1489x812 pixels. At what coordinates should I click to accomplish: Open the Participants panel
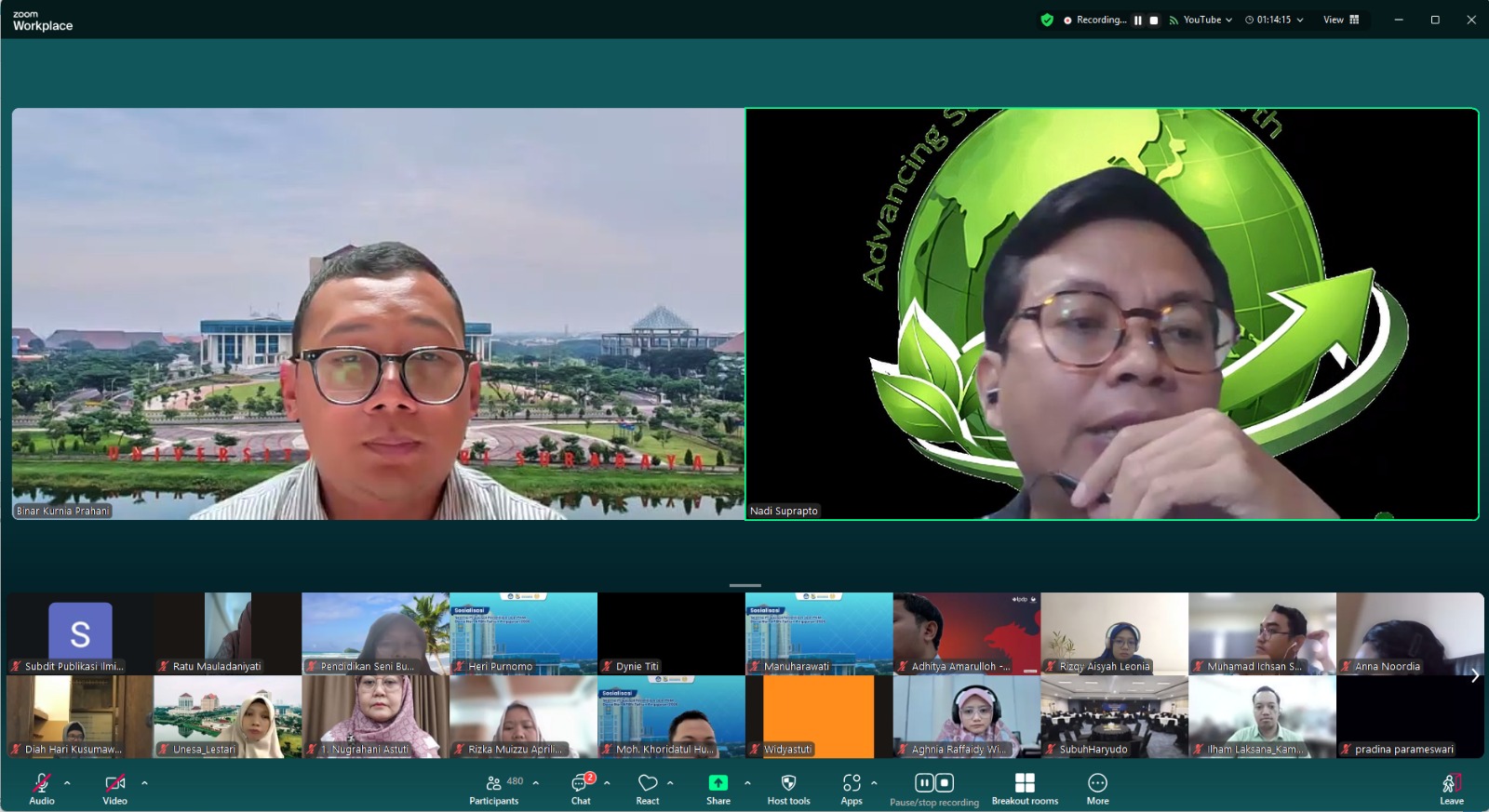pos(494,789)
